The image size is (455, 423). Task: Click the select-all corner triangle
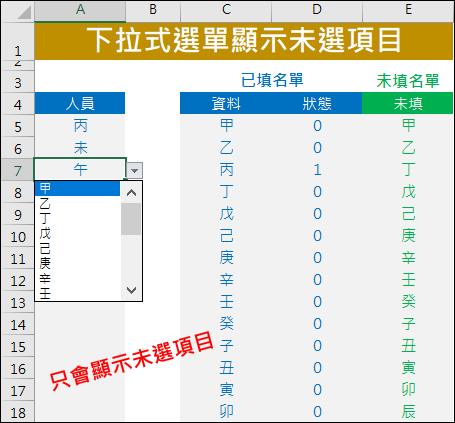24,13
